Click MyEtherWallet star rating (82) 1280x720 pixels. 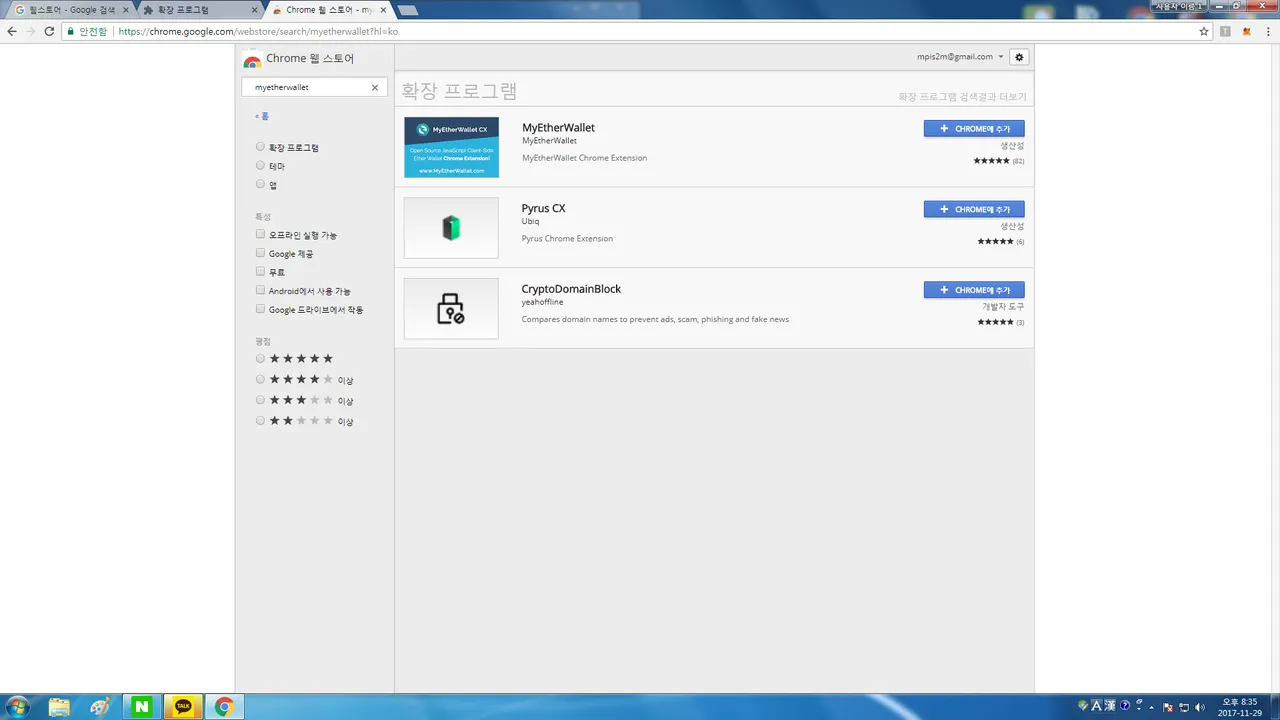pos(998,161)
